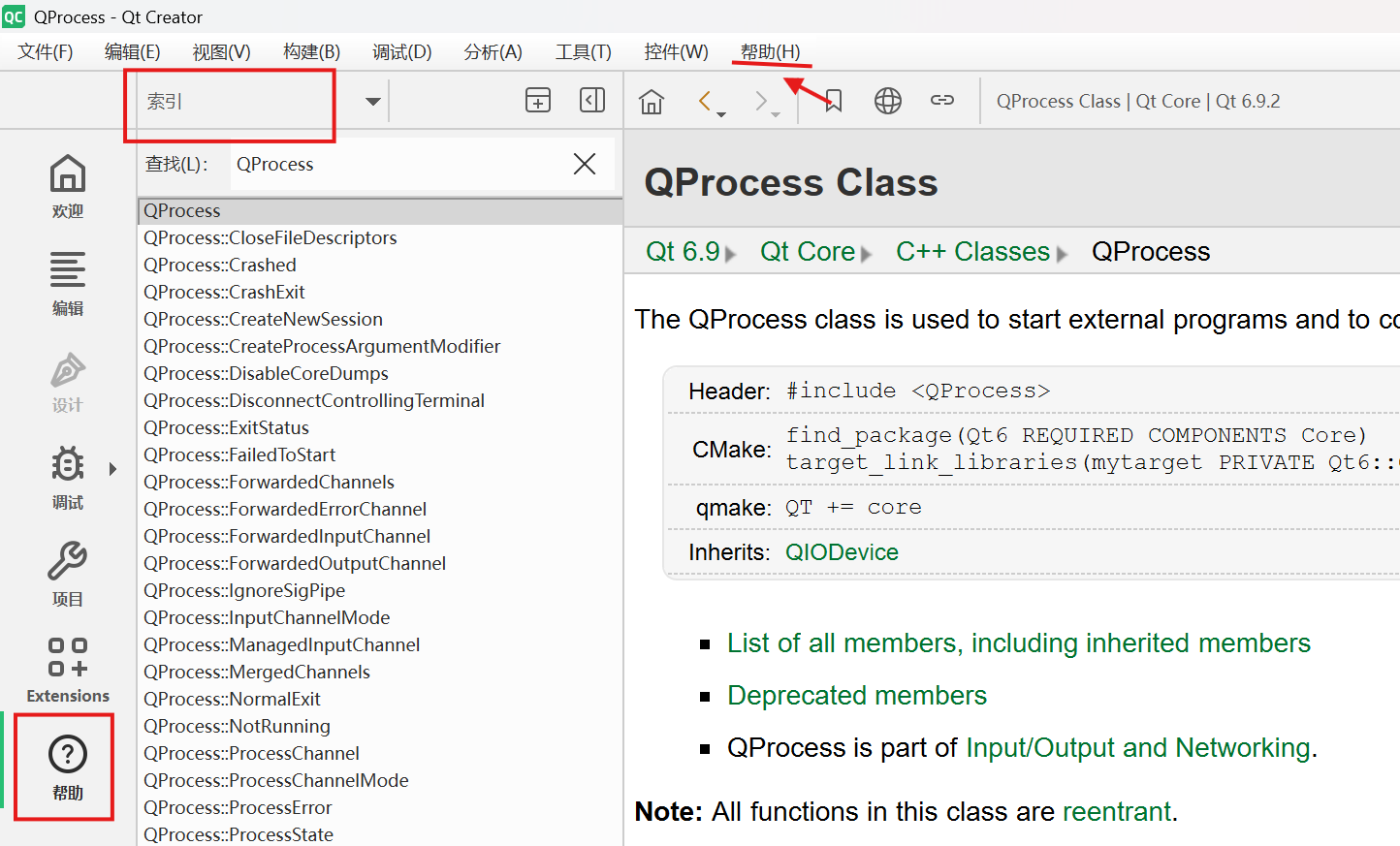
Task: Split the sidebar with the plus icon
Action: [x=538, y=100]
